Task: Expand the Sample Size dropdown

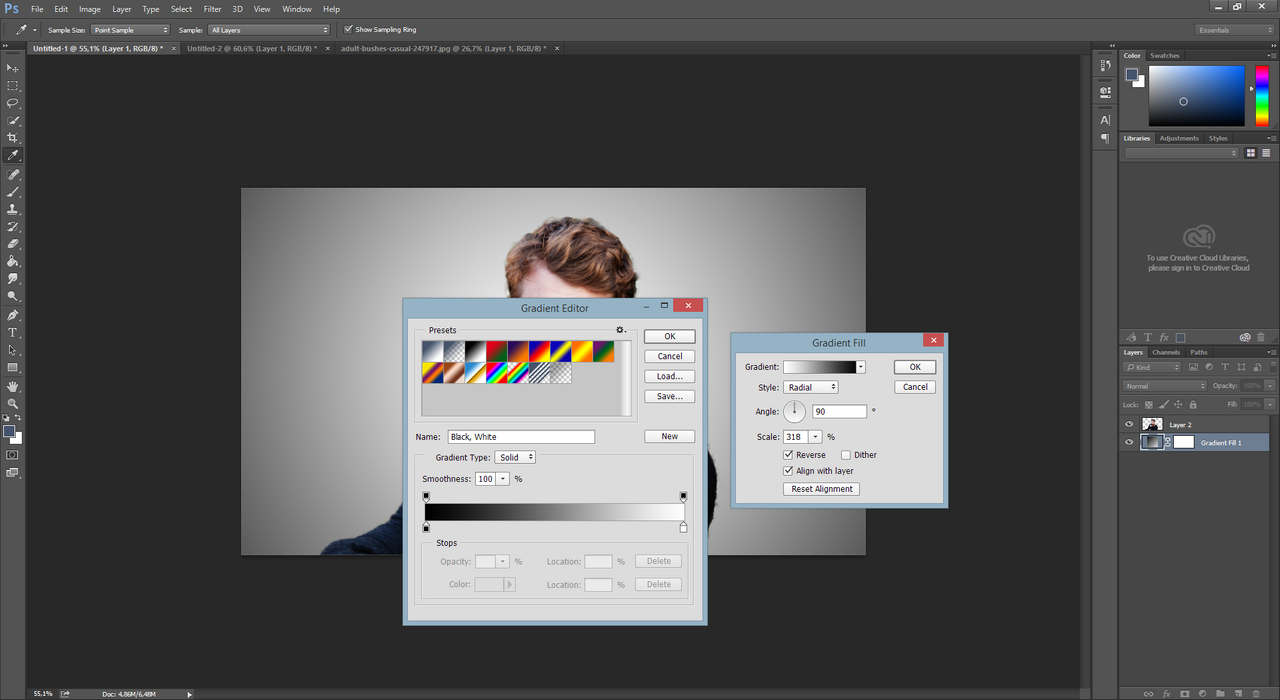Action: (130, 30)
